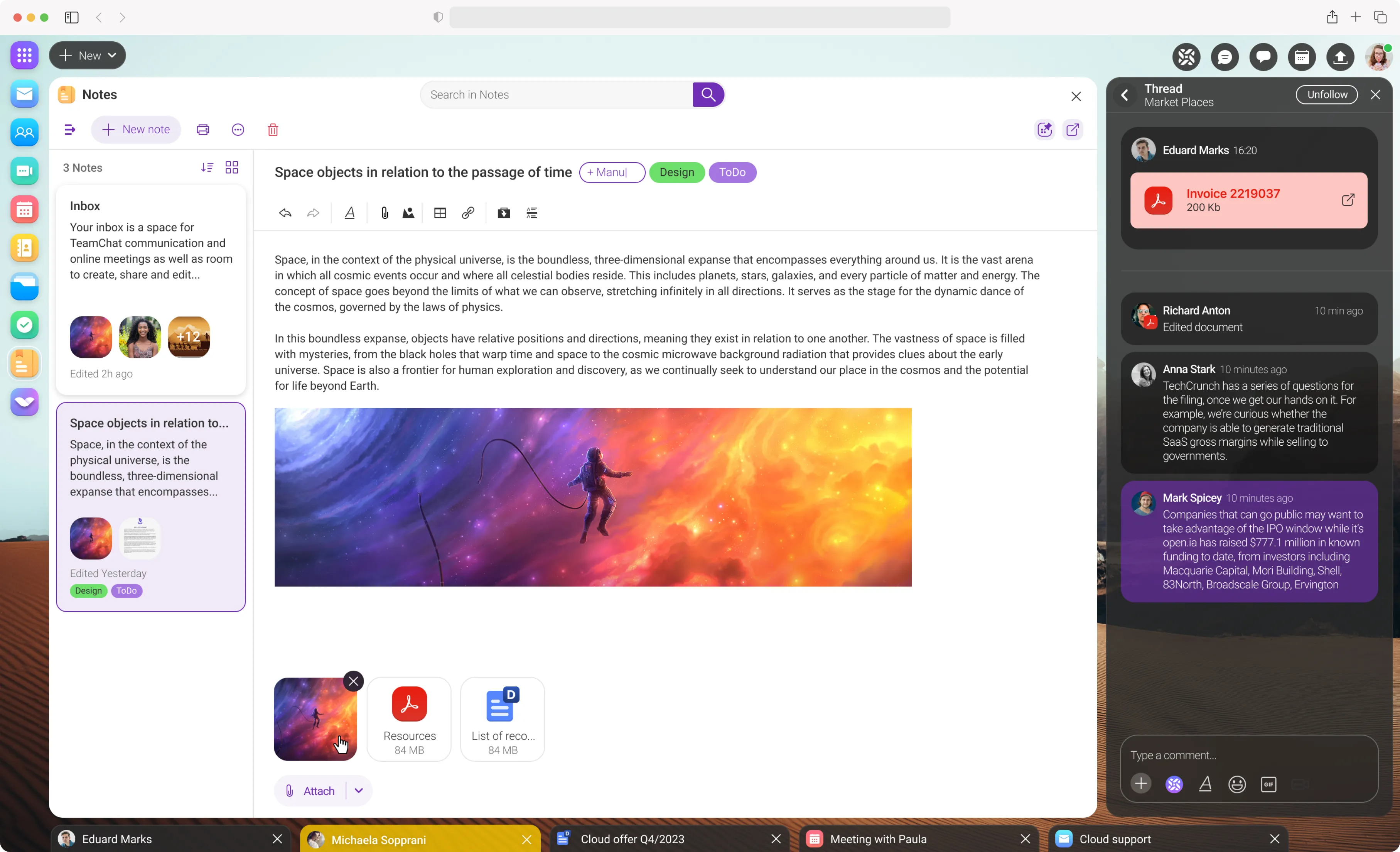Viewport: 1400px width, 852px height.
Task: Open the Attach dropdown arrow
Action: 359,790
